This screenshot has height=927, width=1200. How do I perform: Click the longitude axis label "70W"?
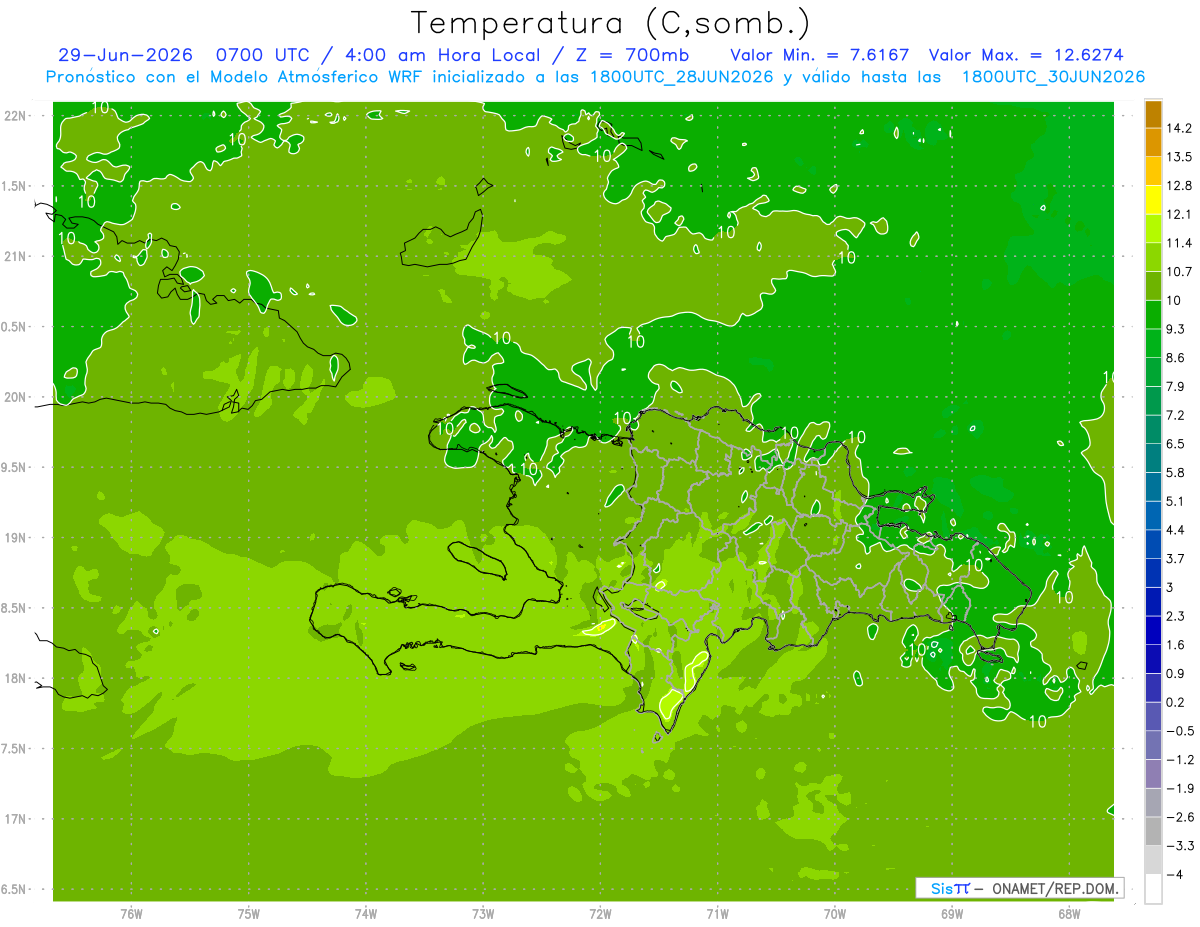[x=834, y=914]
